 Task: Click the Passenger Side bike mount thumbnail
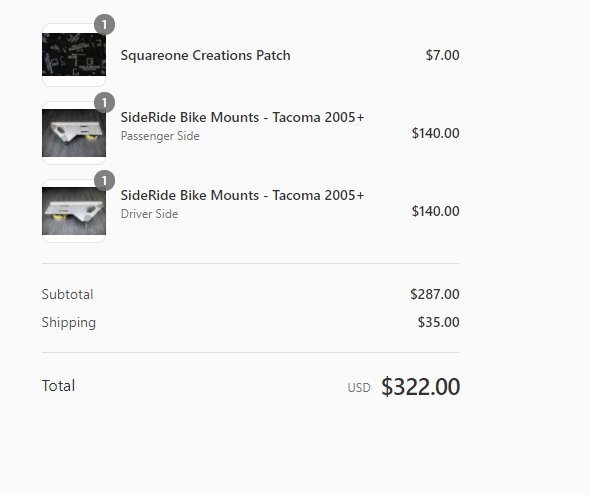coord(74,133)
